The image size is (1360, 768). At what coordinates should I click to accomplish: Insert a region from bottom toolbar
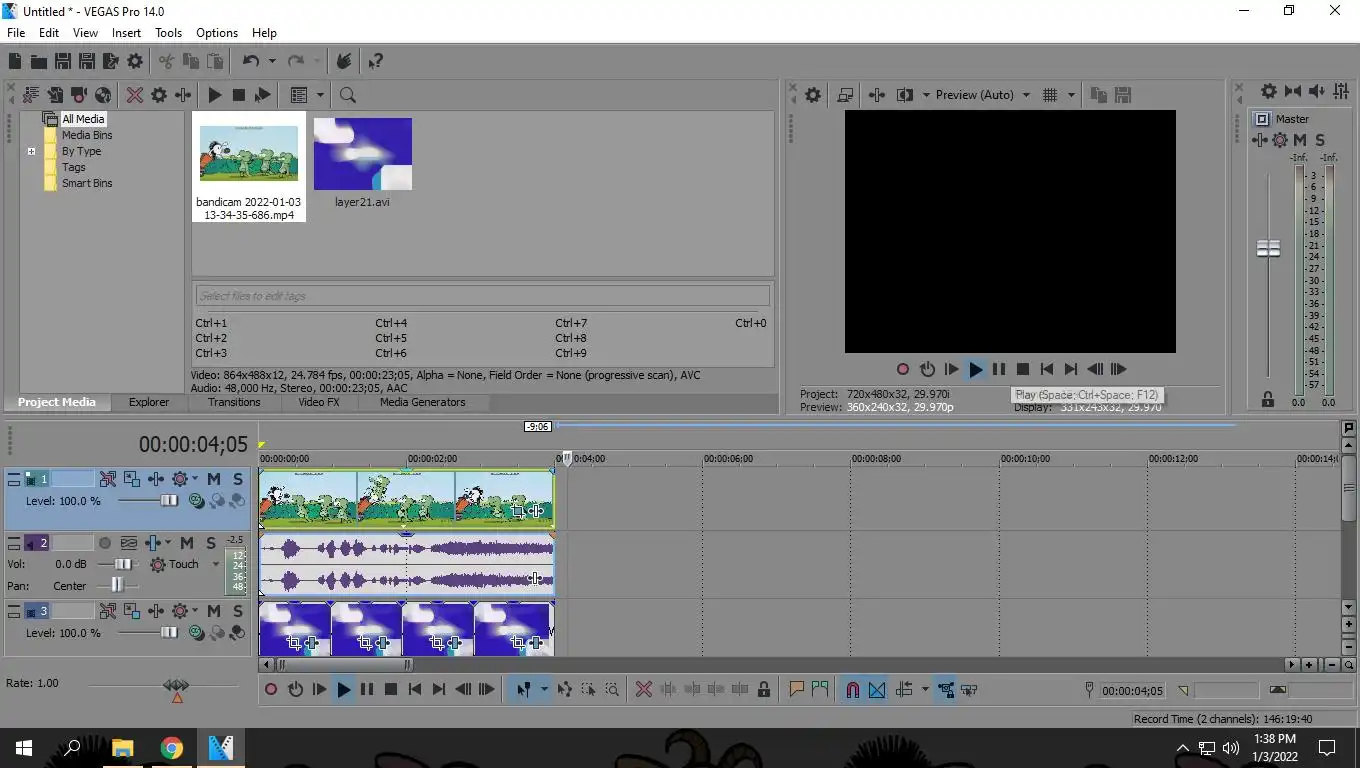pyautogui.click(x=820, y=689)
